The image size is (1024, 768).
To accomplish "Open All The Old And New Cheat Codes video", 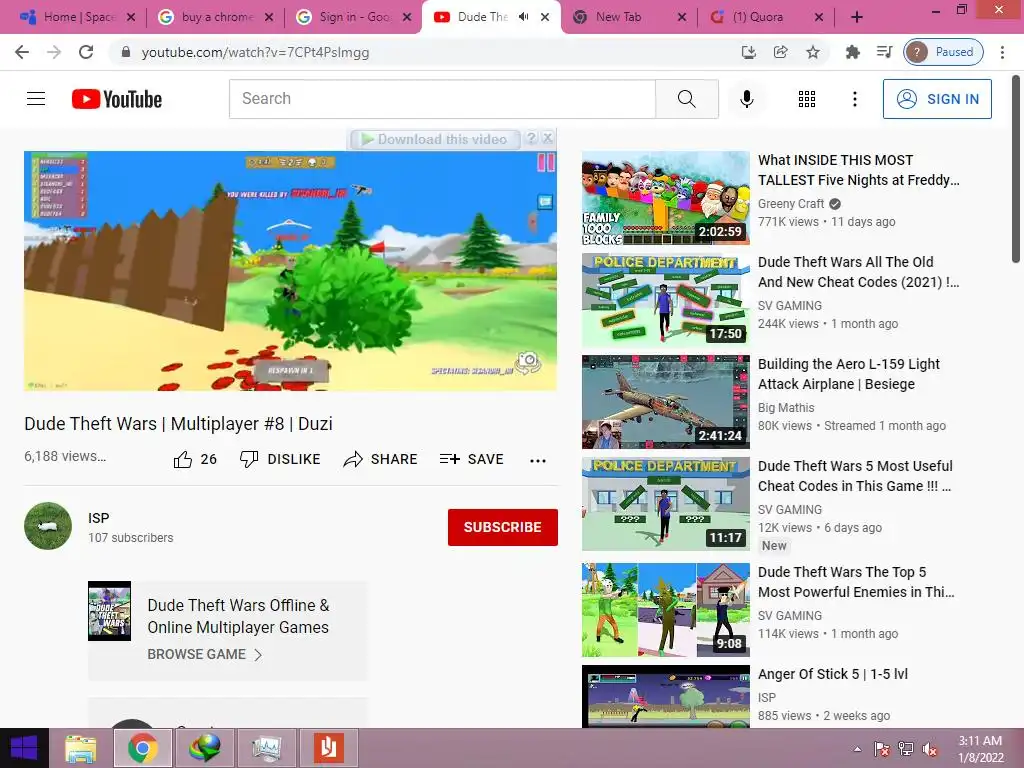I will tap(858, 272).
